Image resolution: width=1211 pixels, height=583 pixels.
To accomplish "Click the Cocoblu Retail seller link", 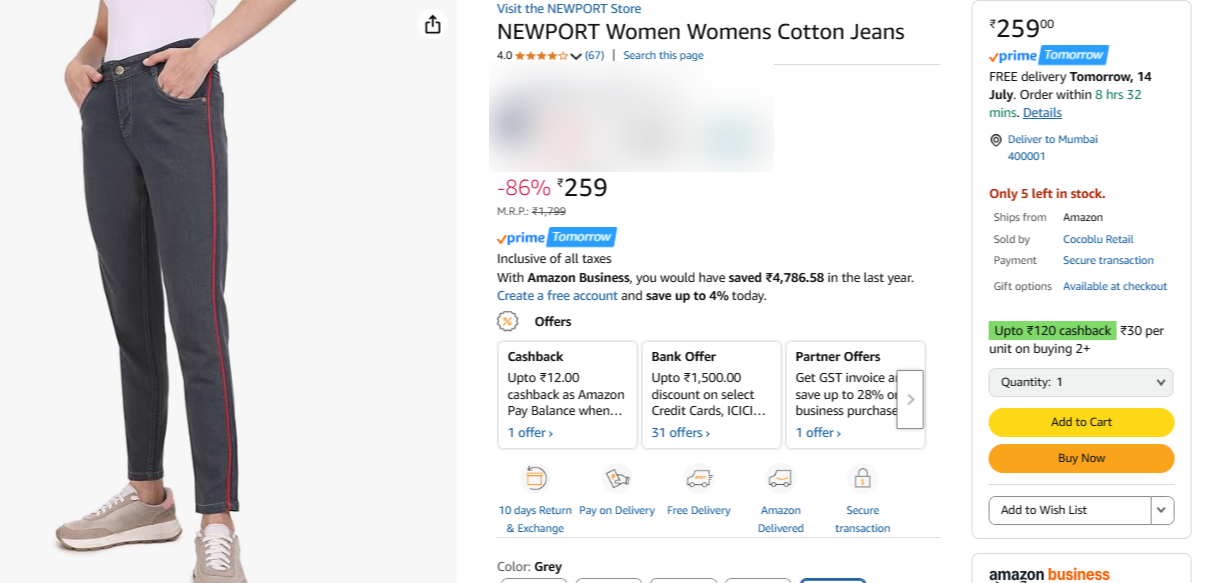I will click(1098, 239).
